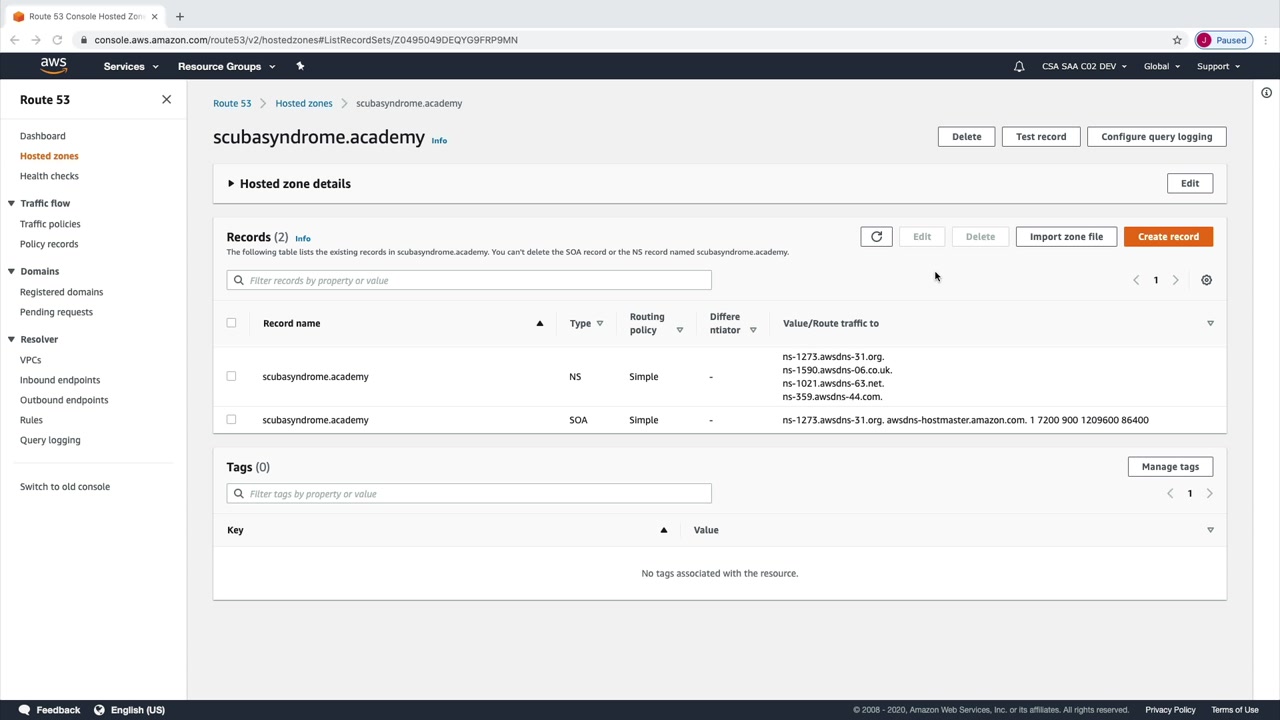The width and height of the screenshot is (1280, 720).
Task: Close the Route 53 Console browser tab
Action: coord(154,16)
